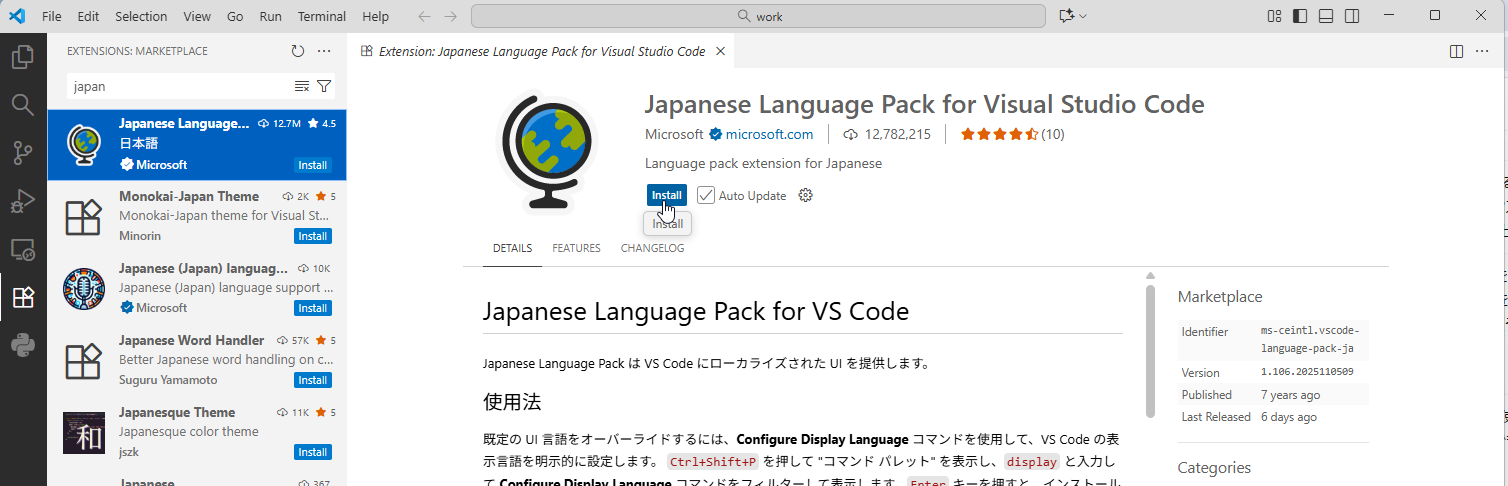The width and height of the screenshot is (1508, 486).
Task: Open the Search view in activity bar
Action: click(22, 105)
